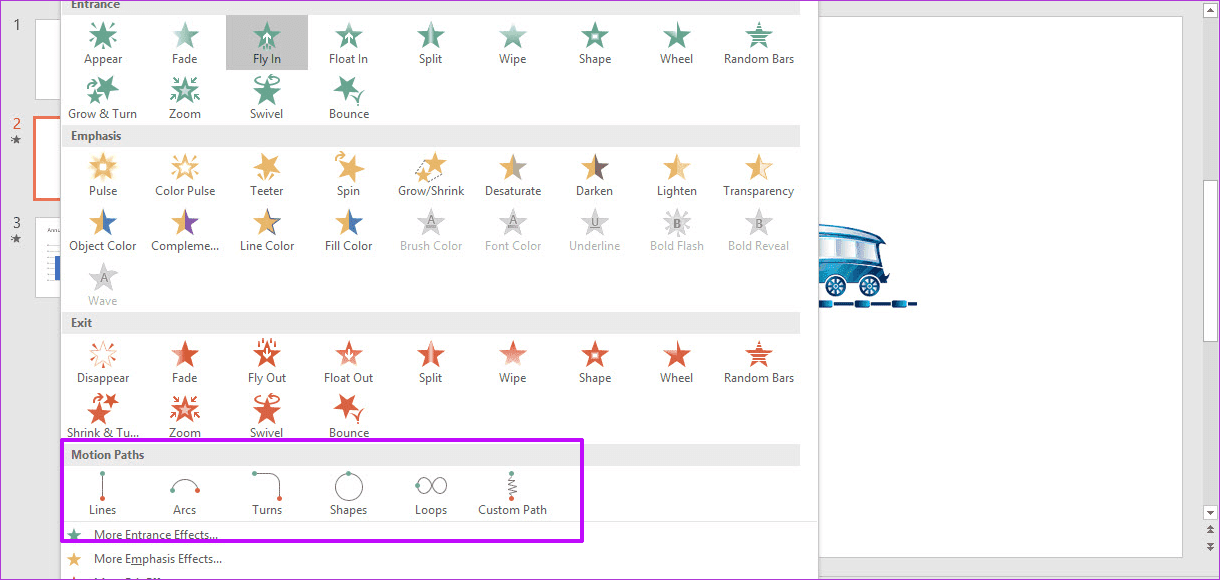
Task: Apply the Wheel entrance effect
Action: [x=677, y=43]
